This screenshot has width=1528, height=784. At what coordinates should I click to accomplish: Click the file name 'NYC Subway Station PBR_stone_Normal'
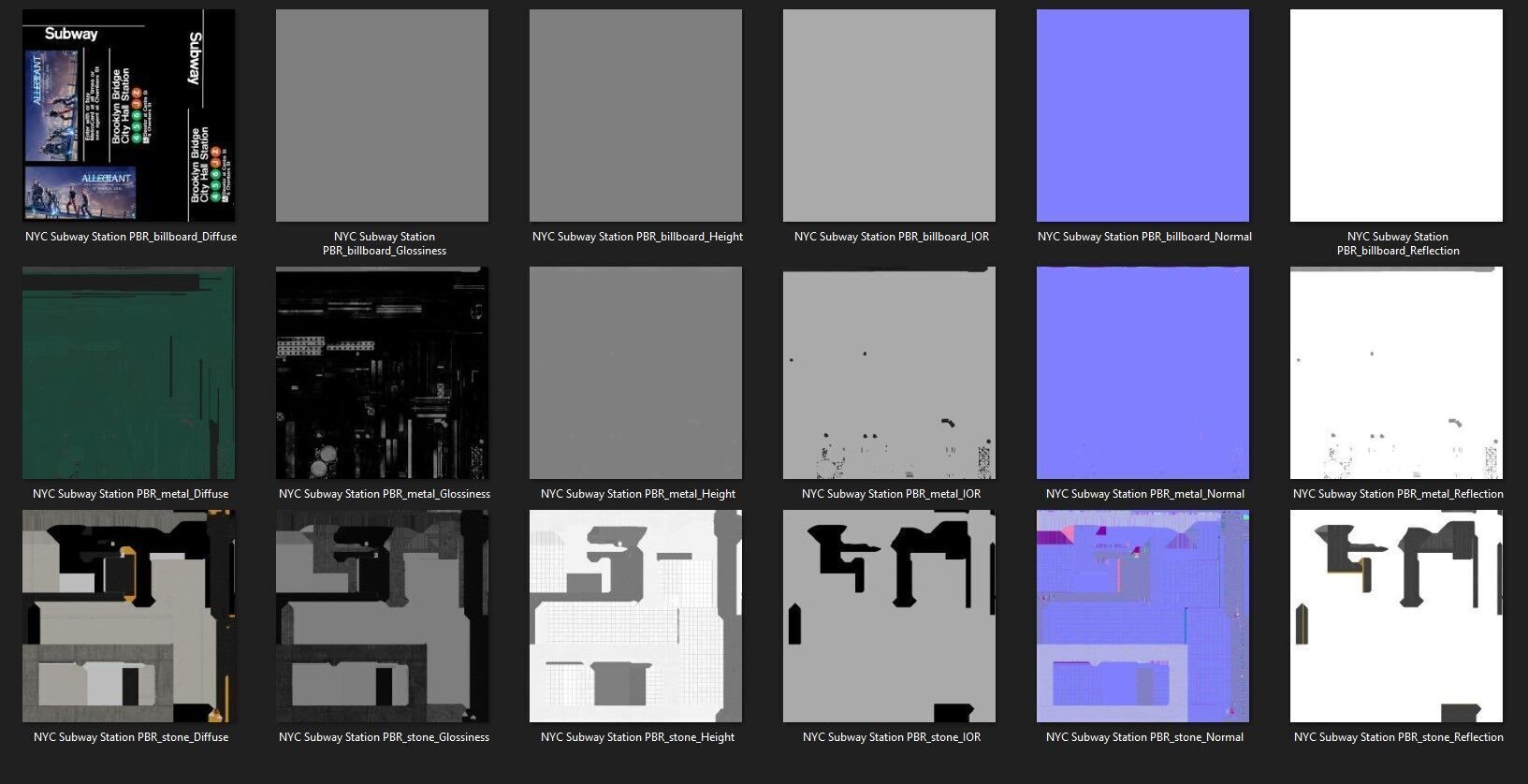click(x=1144, y=737)
